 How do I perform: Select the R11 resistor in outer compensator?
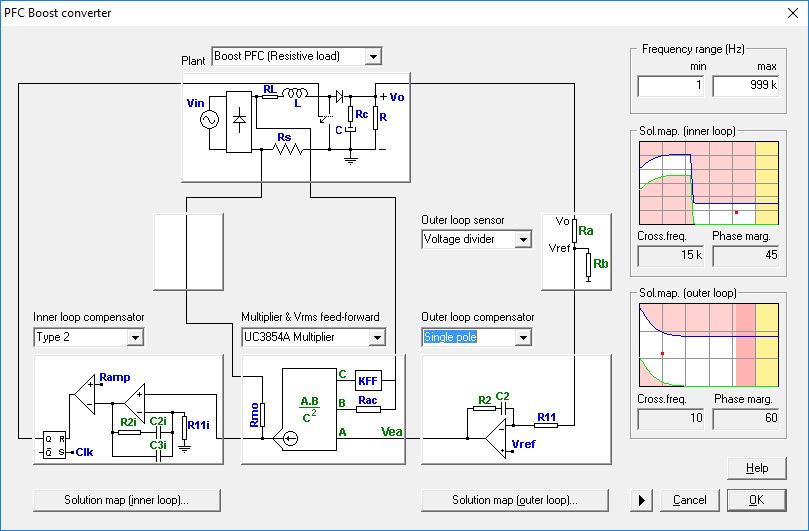[x=546, y=425]
